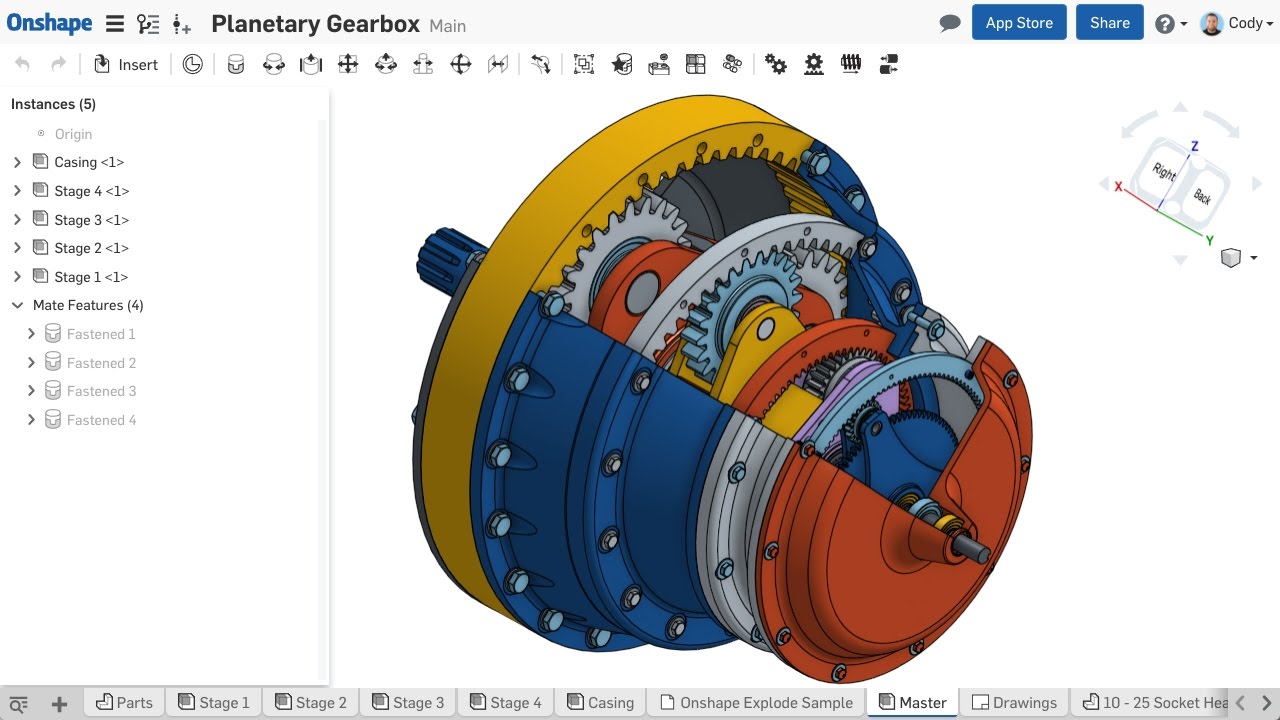The height and width of the screenshot is (720, 1280).
Task: Select the Fastened mate tool
Action: pyautogui.click(x=236, y=64)
